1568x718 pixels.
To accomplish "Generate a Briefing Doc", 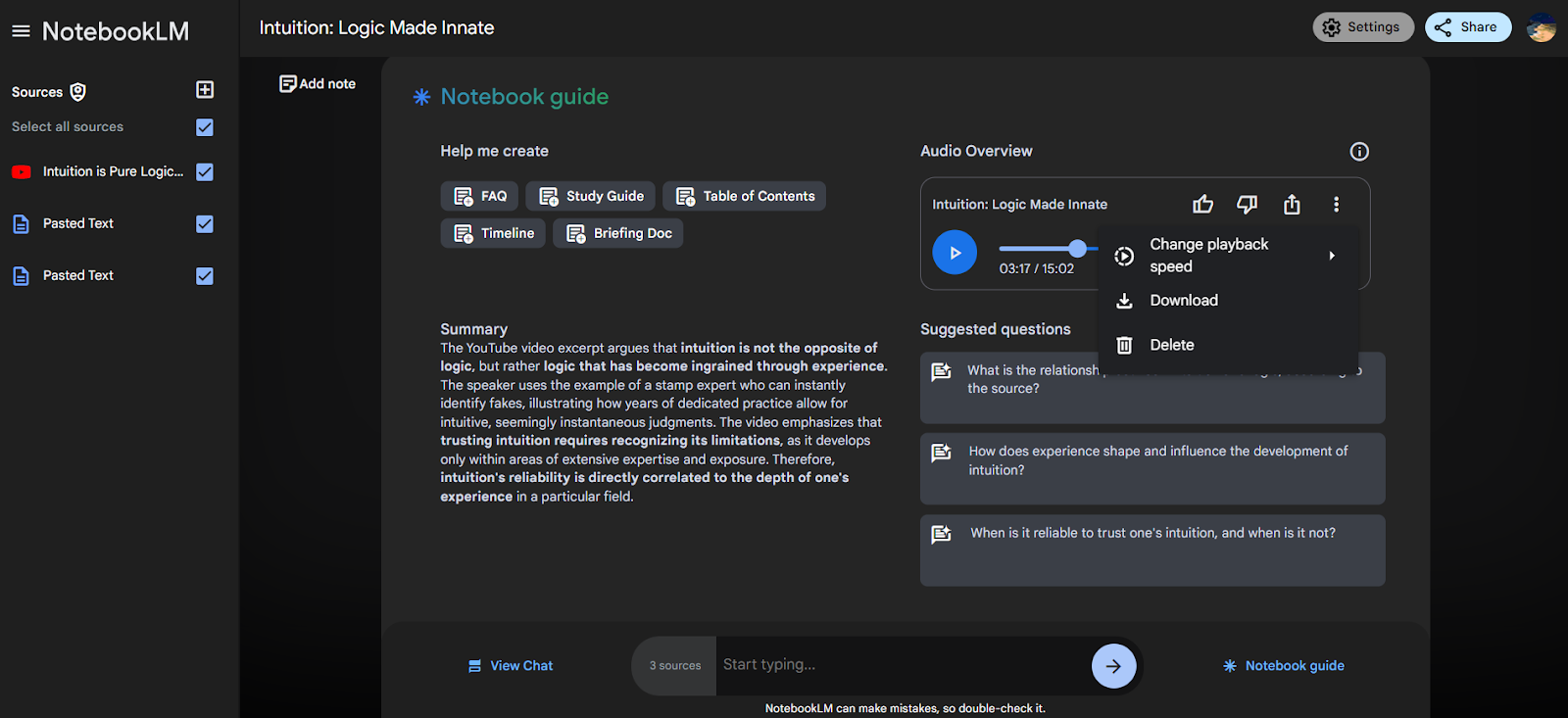I will pyautogui.click(x=618, y=233).
